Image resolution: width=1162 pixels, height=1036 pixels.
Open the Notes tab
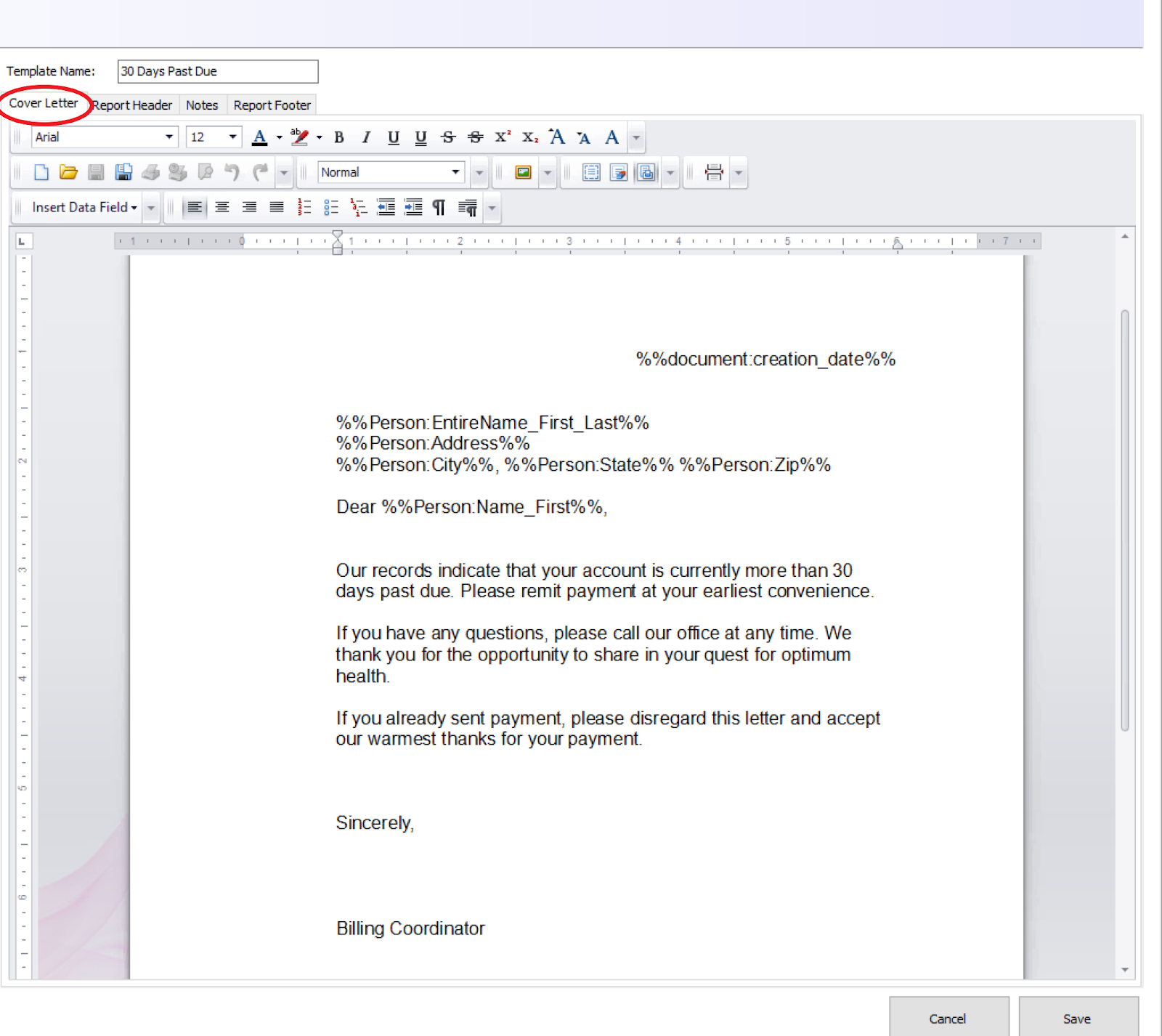(202, 105)
